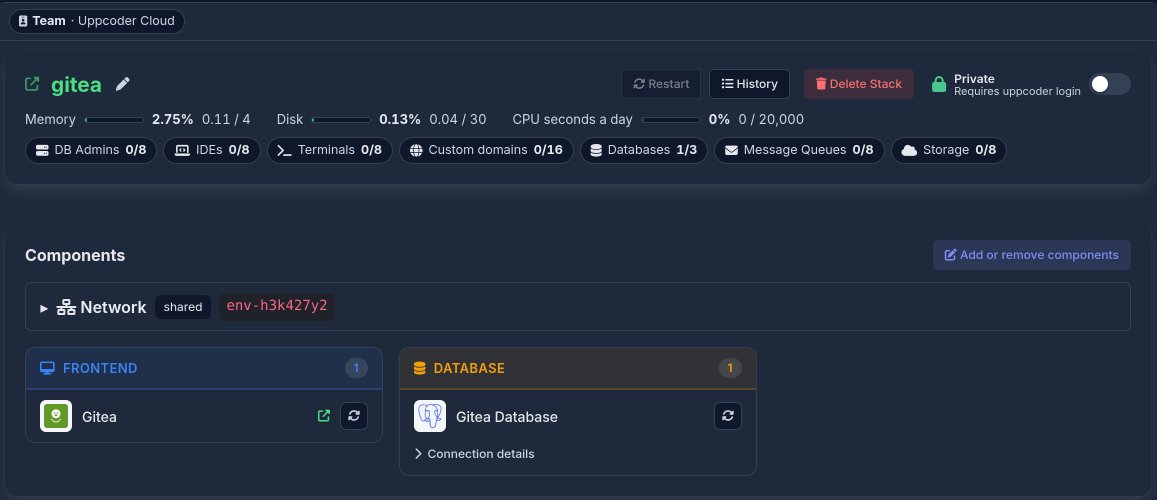1157x500 pixels.
Task: Click the DATABASE count badge
Action: tap(730, 368)
